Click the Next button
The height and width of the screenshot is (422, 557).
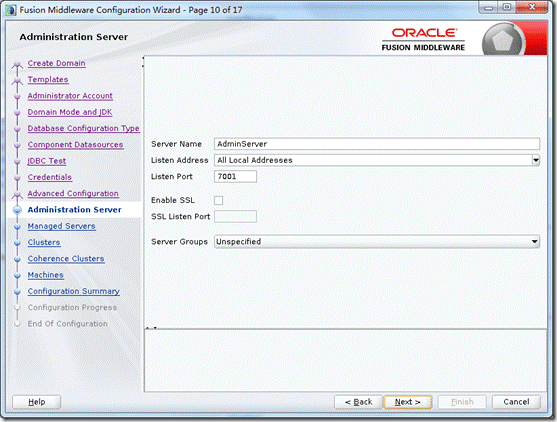click(x=408, y=402)
